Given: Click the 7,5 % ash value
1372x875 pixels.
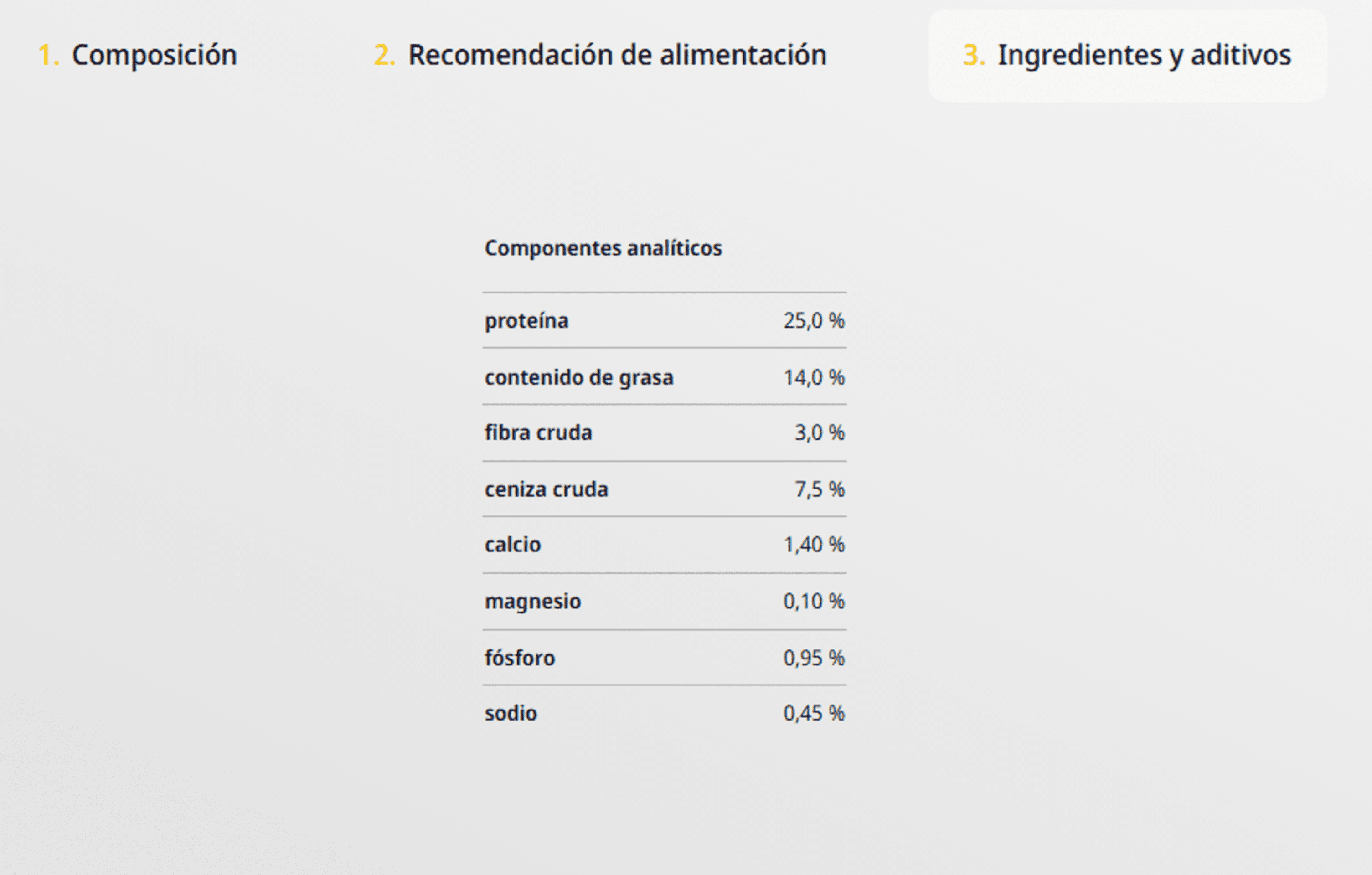Looking at the screenshot, I should coord(820,489).
